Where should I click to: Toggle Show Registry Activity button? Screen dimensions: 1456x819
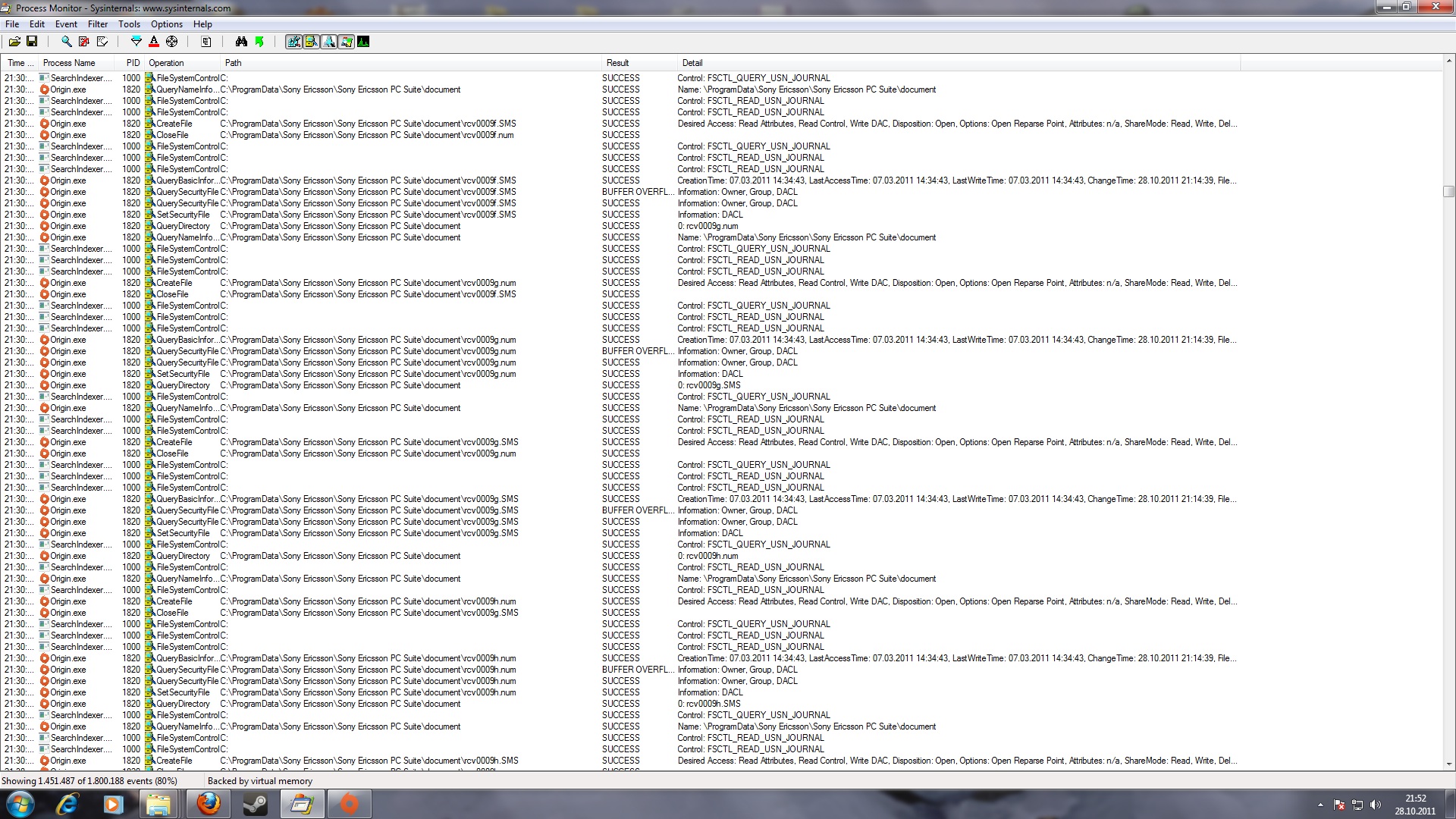click(x=293, y=42)
